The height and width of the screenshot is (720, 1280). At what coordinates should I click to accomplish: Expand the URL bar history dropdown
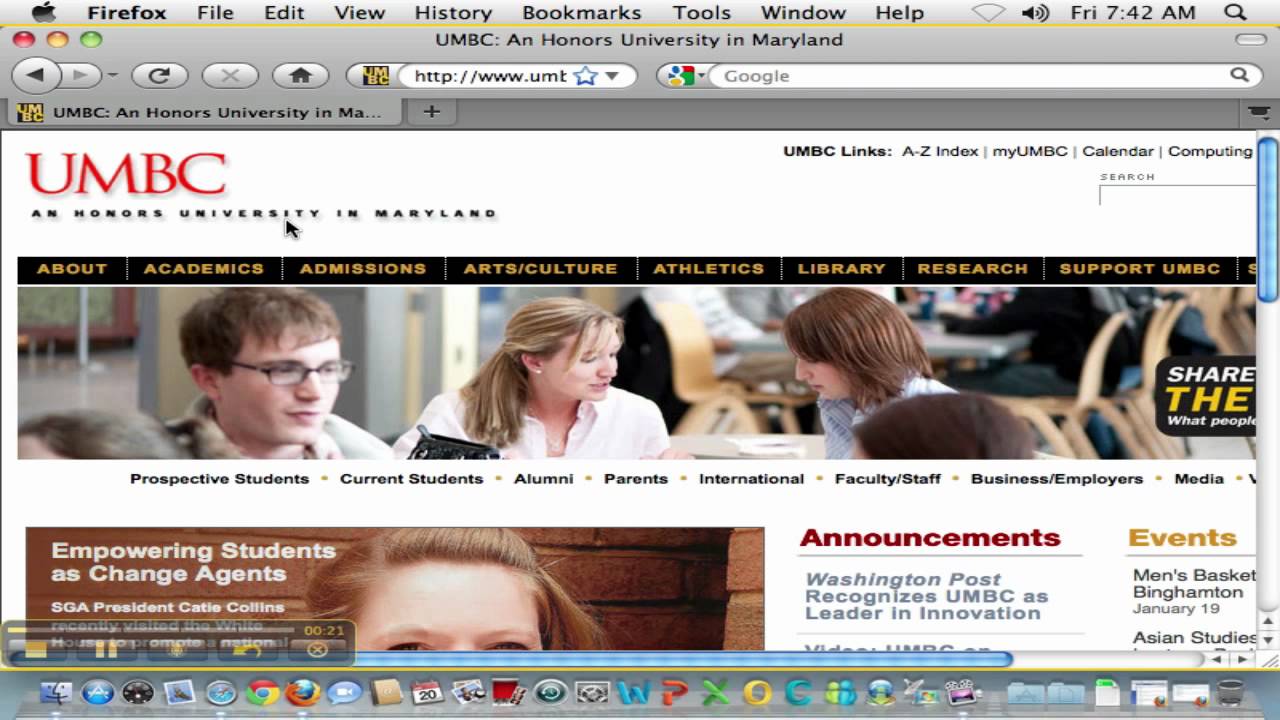pyautogui.click(x=612, y=76)
